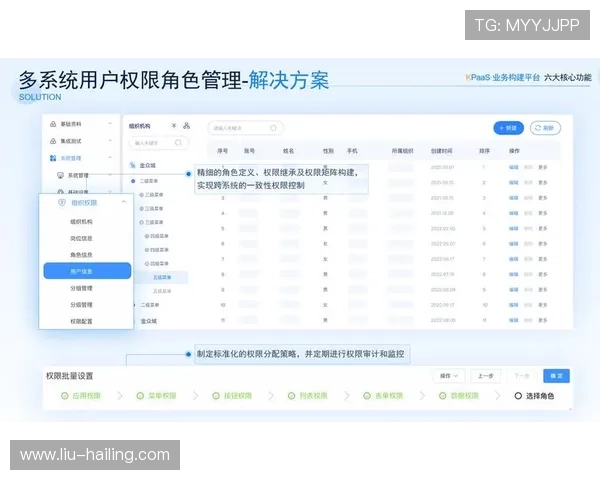Open the 角色信息 menu item

pyautogui.click(x=81, y=255)
